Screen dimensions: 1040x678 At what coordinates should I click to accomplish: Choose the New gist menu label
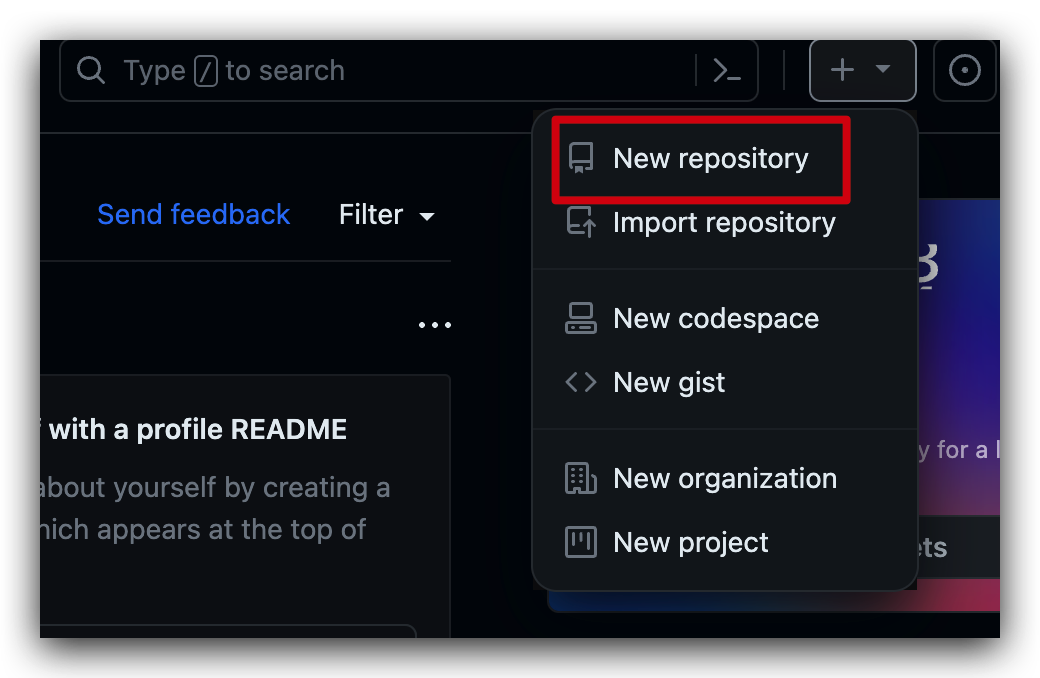click(x=669, y=382)
